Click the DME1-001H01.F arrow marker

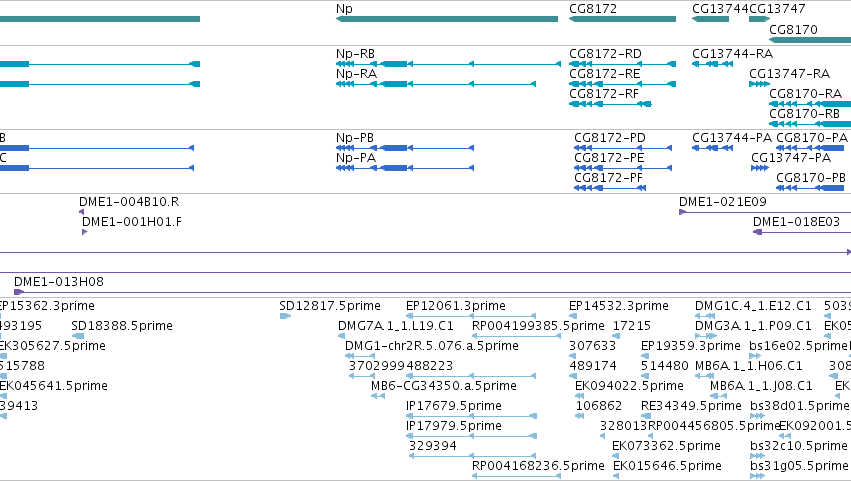point(84,232)
